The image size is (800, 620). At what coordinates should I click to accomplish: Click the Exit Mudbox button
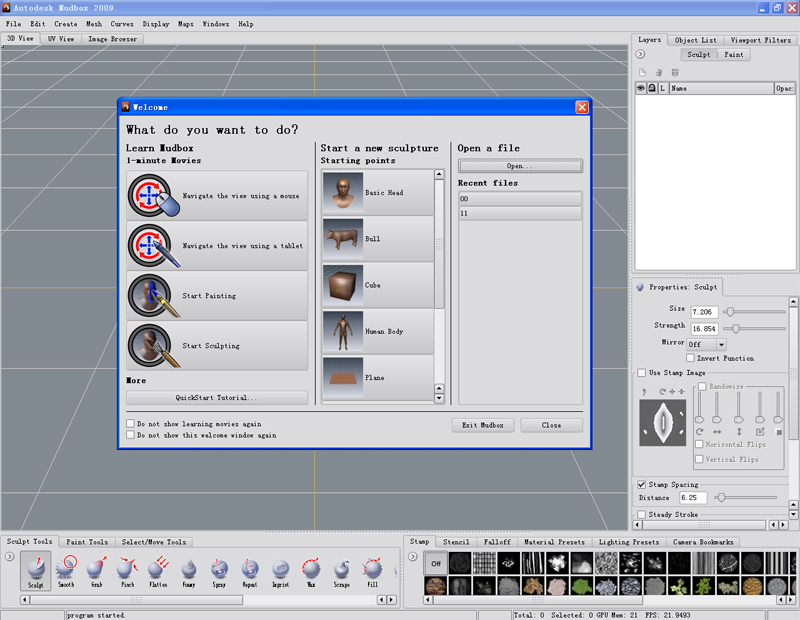pyautogui.click(x=483, y=425)
